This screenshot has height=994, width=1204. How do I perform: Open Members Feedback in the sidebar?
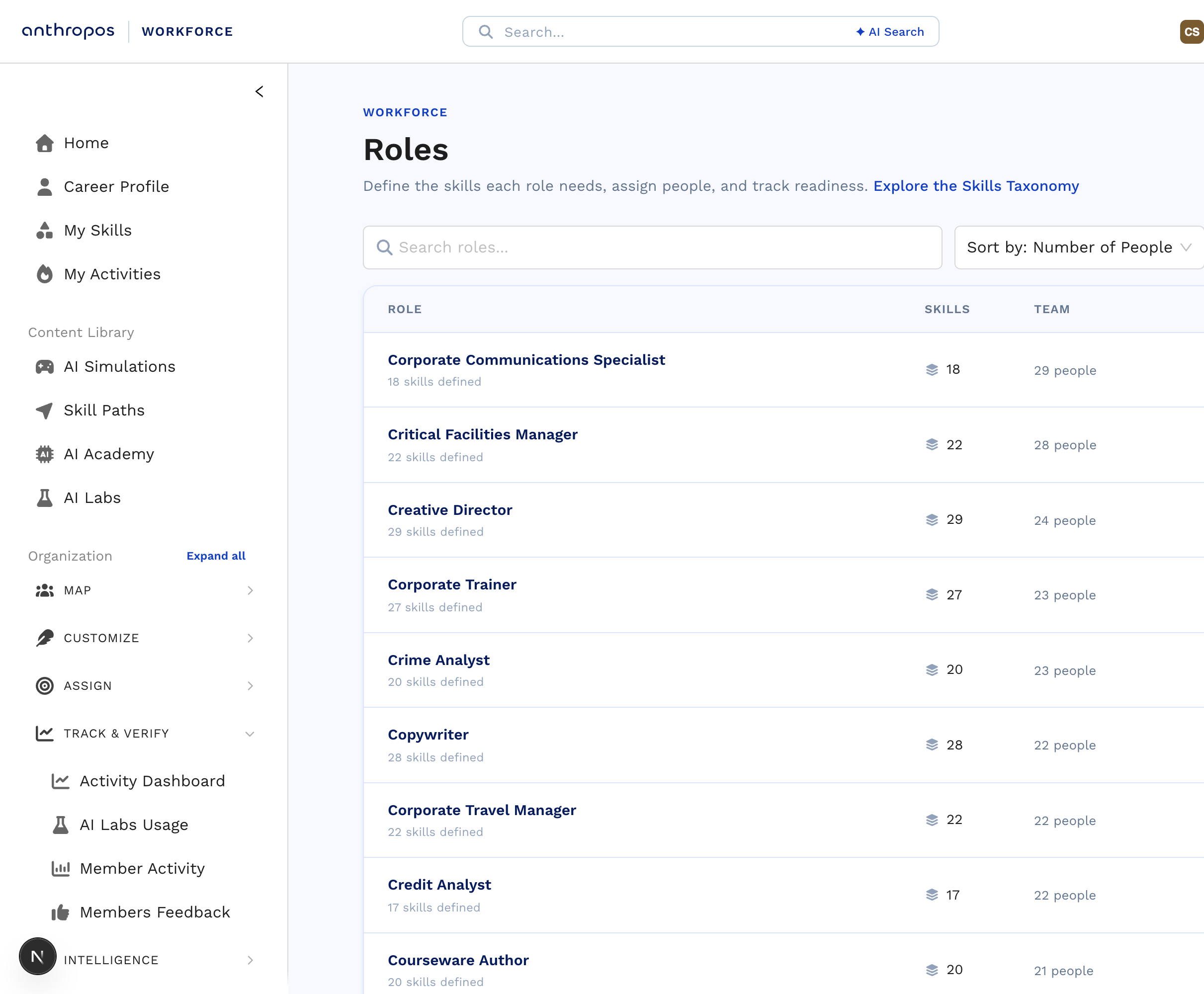pos(155,912)
